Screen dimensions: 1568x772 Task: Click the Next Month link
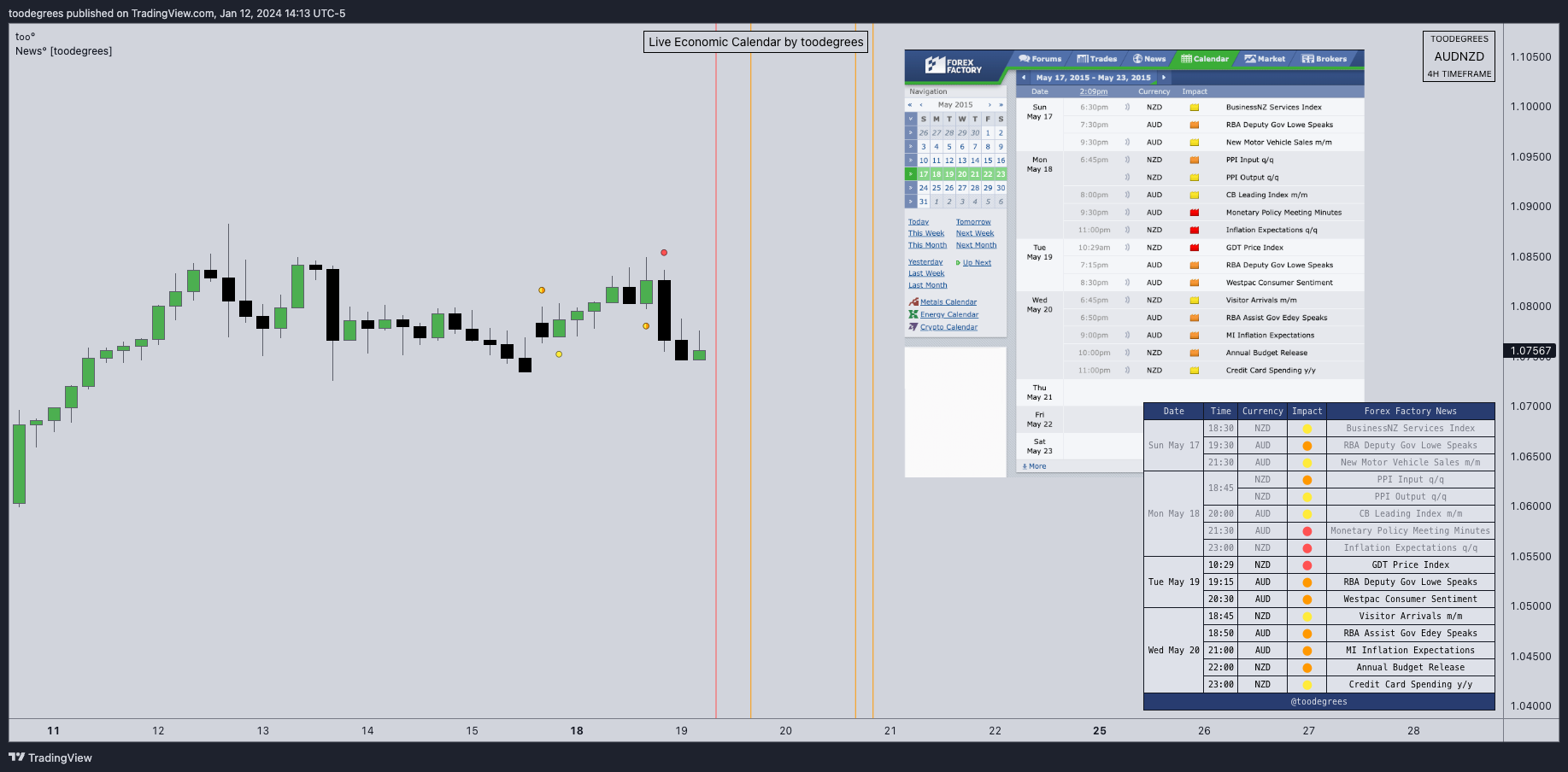click(x=976, y=245)
